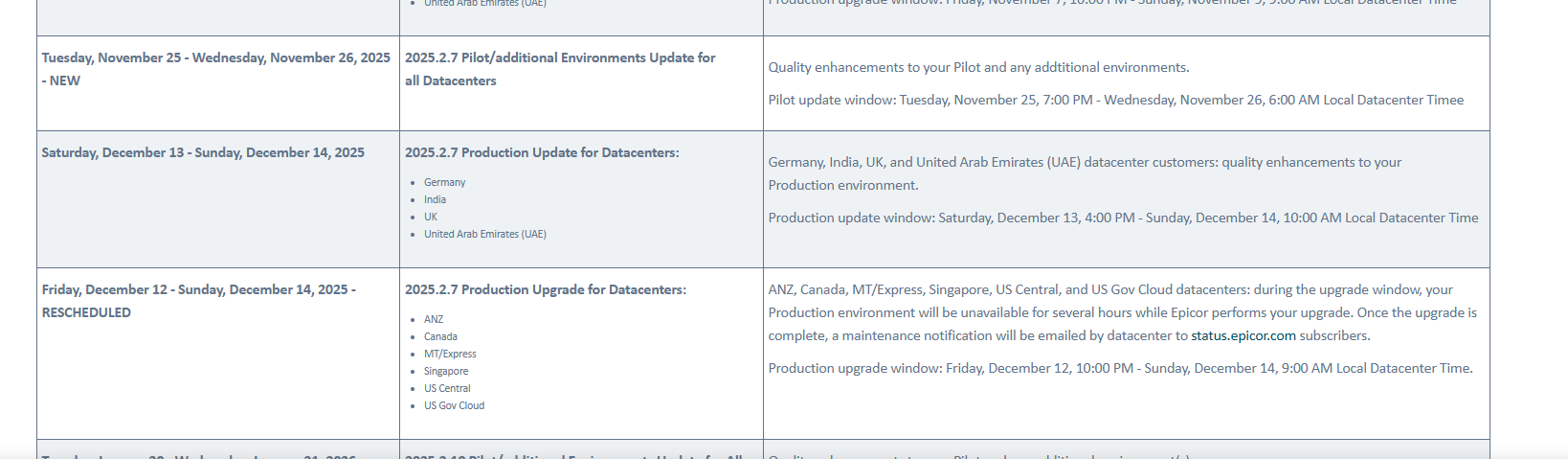Click the Quality enhancements to your Pilot sentence
1568x459 pixels.
click(978, 67)
